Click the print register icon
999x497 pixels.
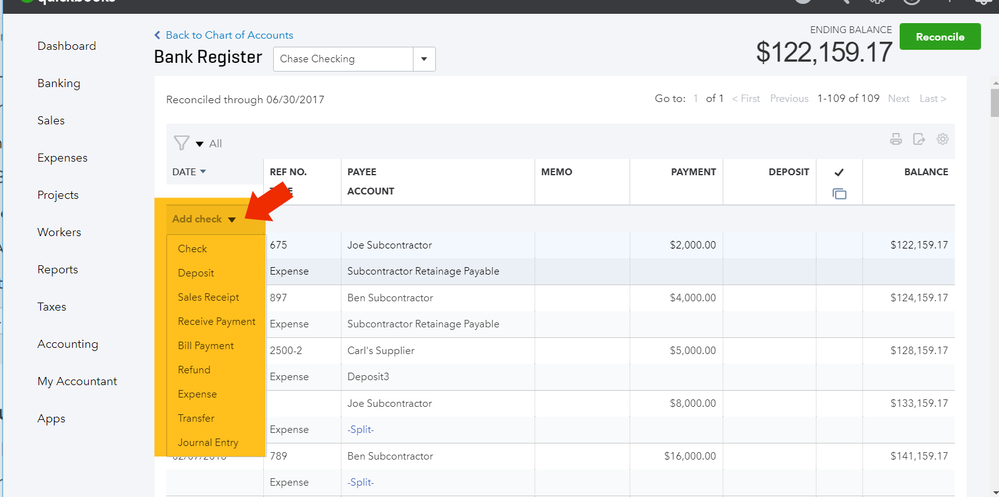[896, 139]
